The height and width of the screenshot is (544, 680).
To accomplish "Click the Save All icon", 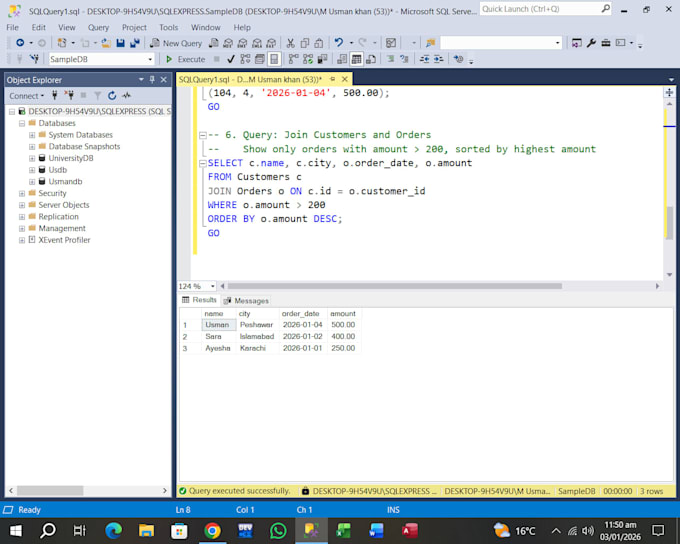I will tap(135, 43).
